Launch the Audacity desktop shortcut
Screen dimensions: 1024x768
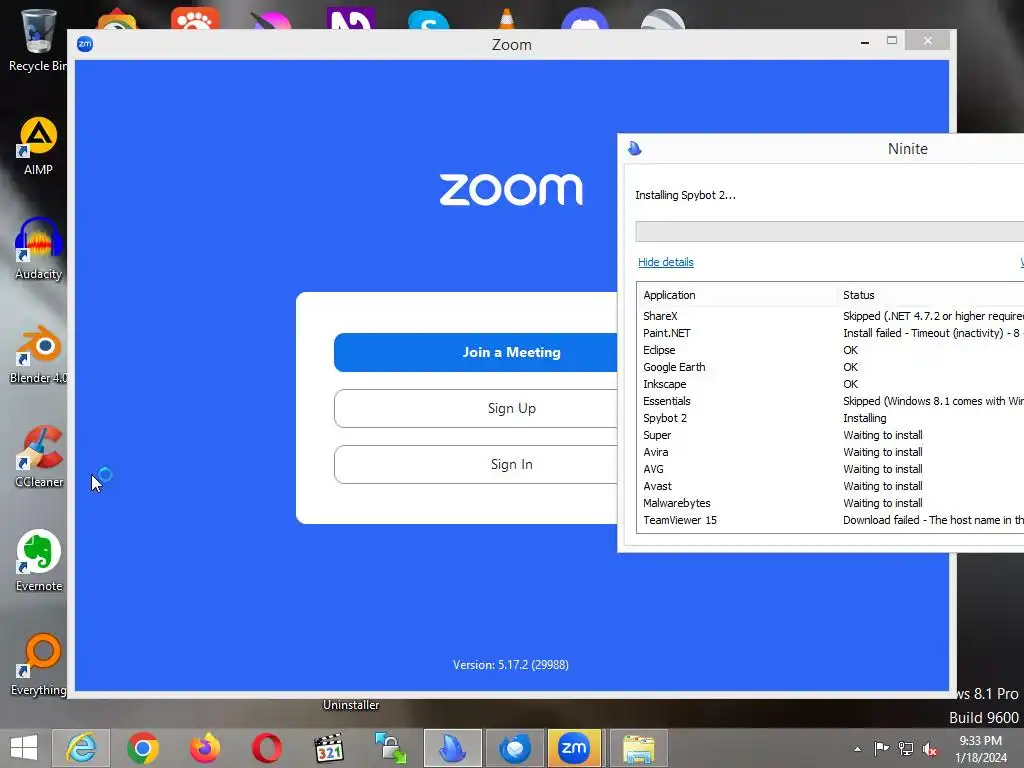point(38,249)
